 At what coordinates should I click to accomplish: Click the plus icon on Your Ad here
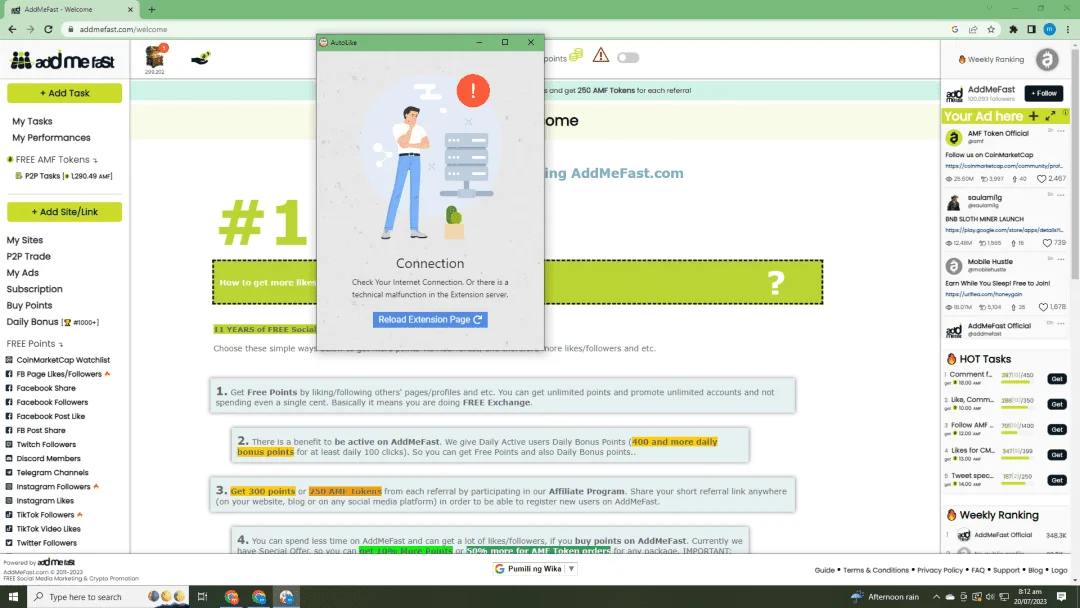(1033, 116)
